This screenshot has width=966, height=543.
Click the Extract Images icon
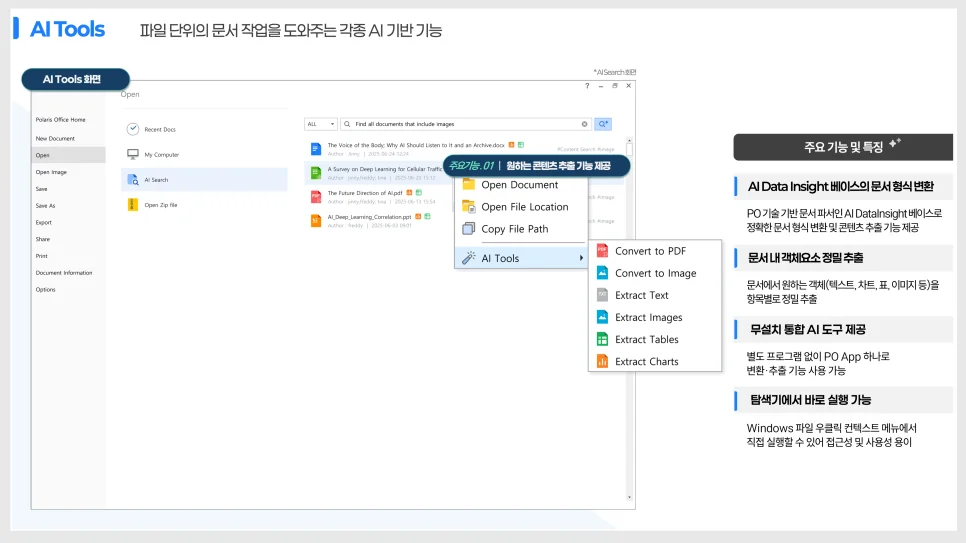(603, 317)
